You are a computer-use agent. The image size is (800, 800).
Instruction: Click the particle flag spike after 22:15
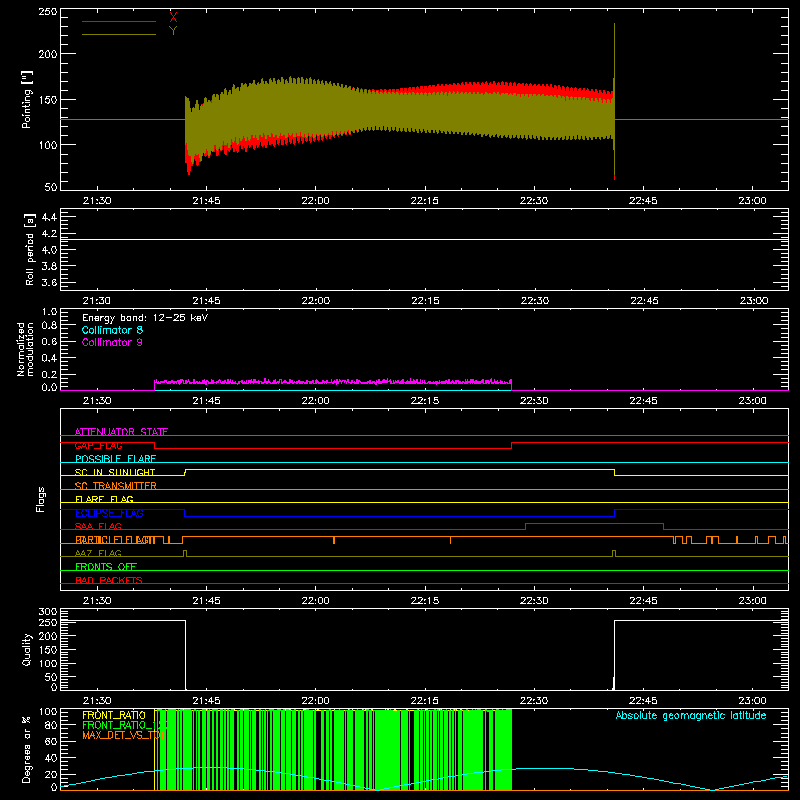coord(450,540)
